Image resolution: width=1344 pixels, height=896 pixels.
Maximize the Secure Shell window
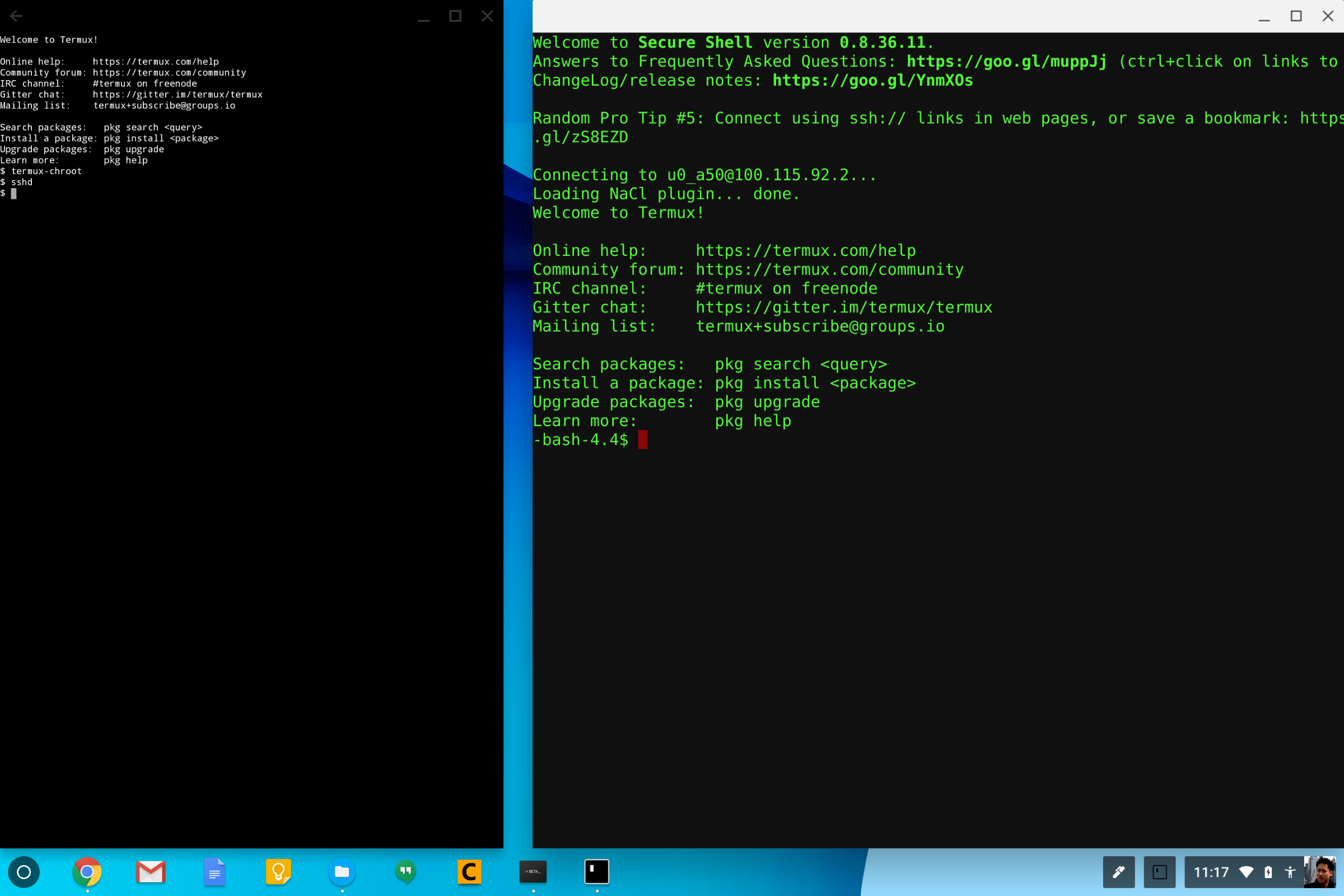[1296, 16]
